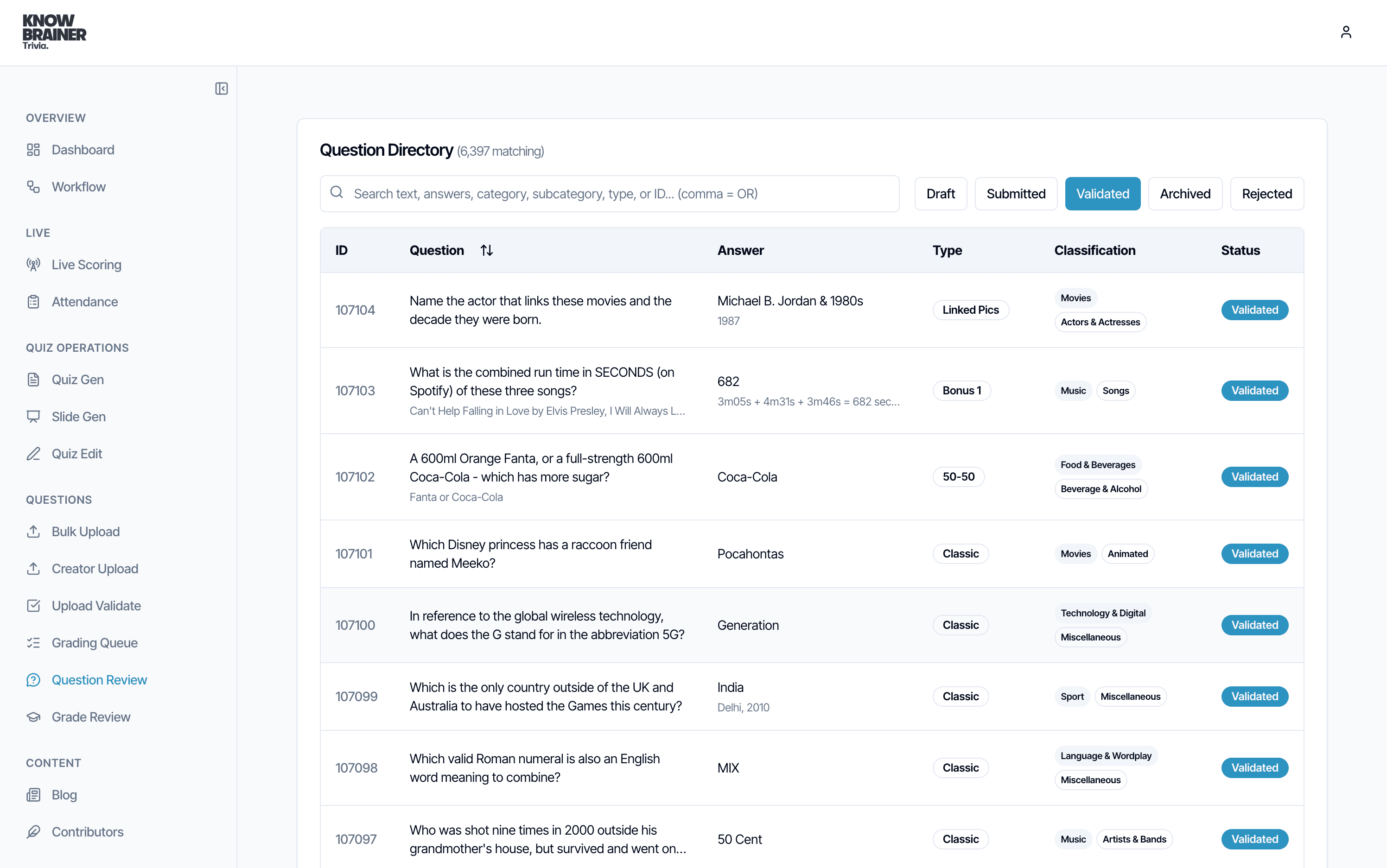Click the Contributors feather icon

tap(33, 831)
